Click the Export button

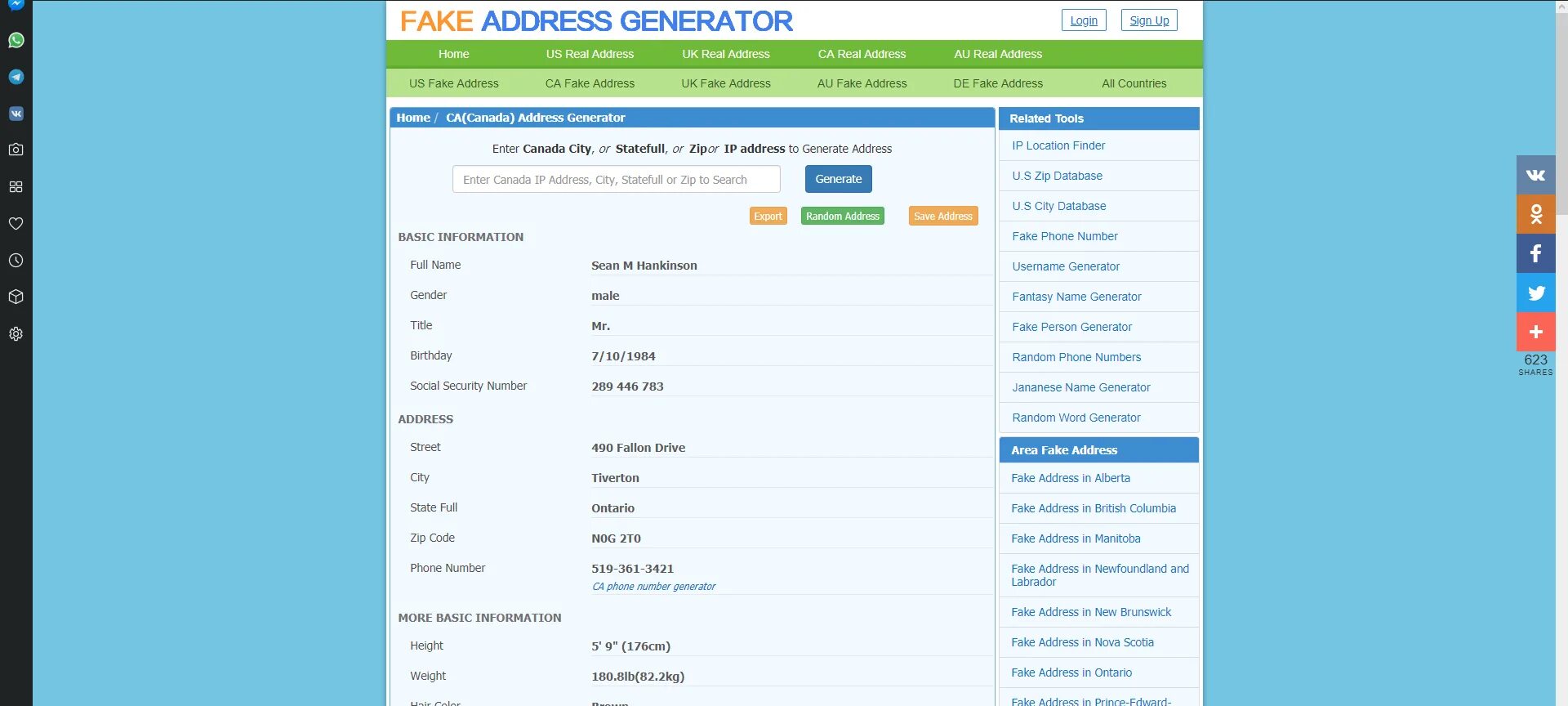pos(768,216)
